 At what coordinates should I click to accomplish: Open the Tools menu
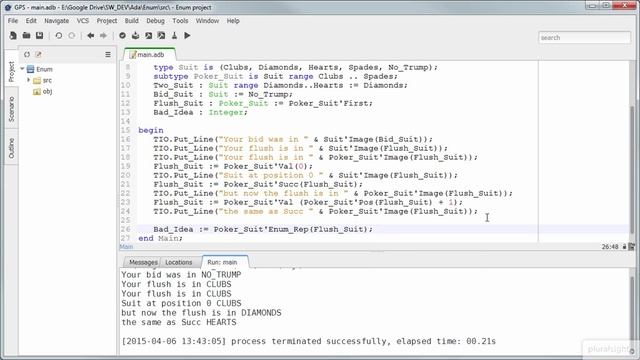(x=180, y=21)
